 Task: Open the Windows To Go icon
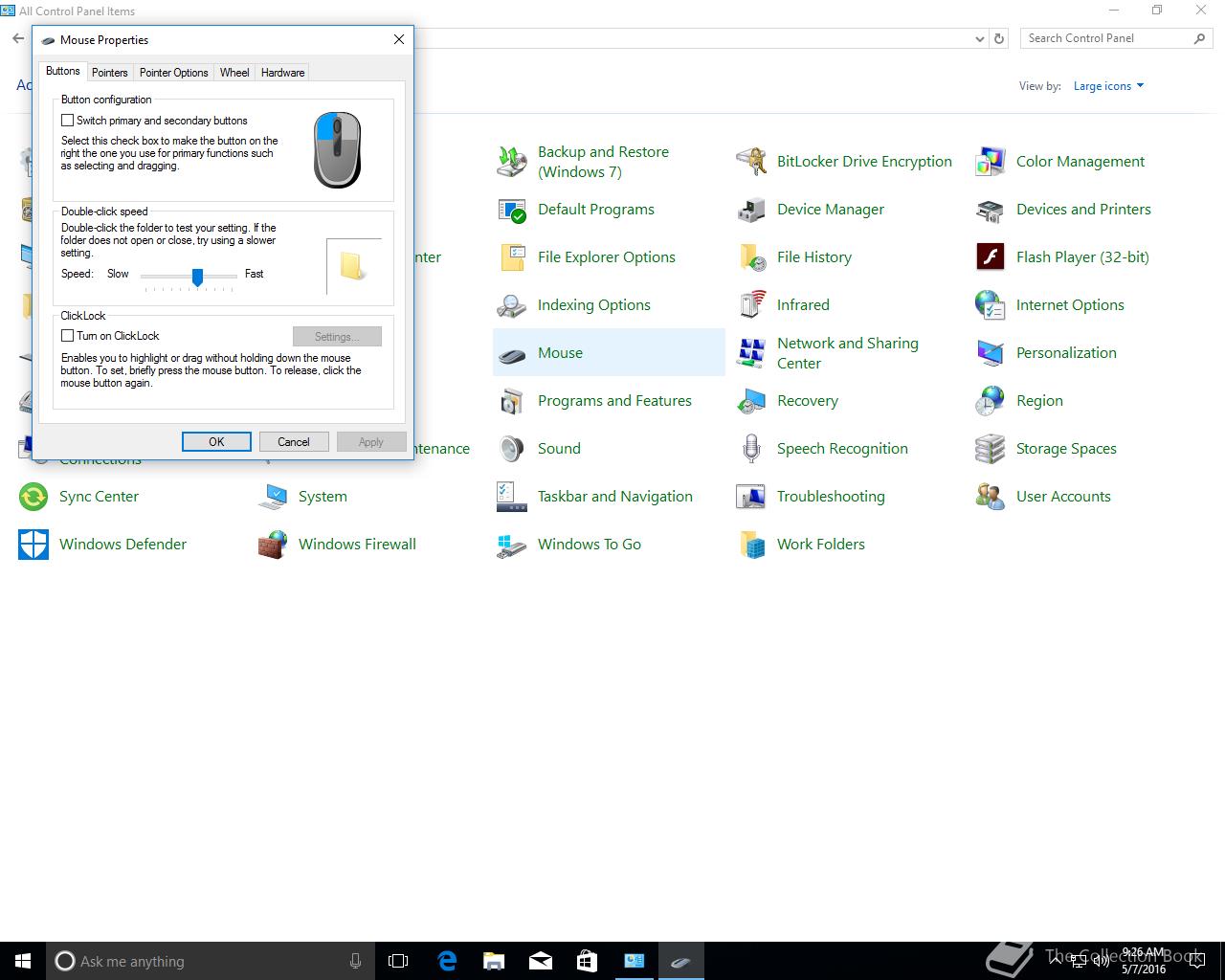click(x=512, y=545)
